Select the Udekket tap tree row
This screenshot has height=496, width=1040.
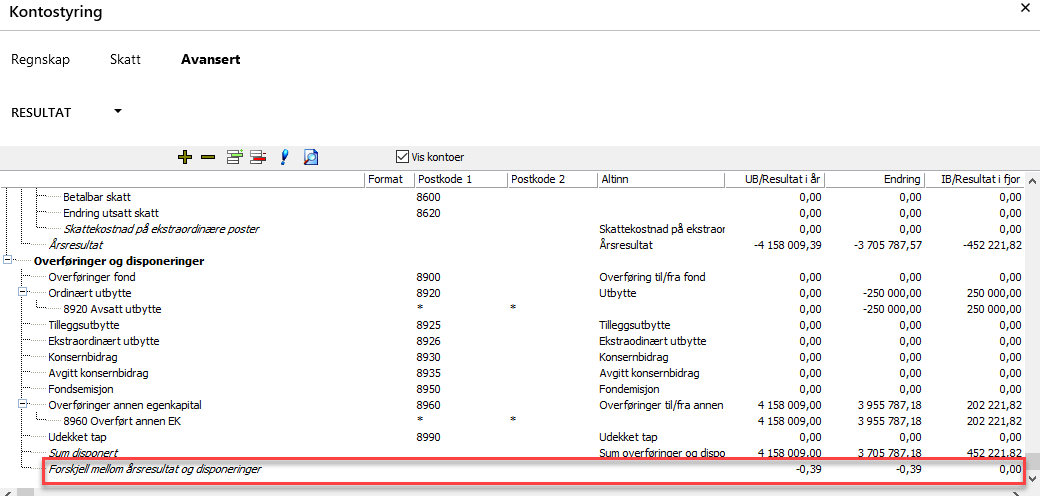77,437
